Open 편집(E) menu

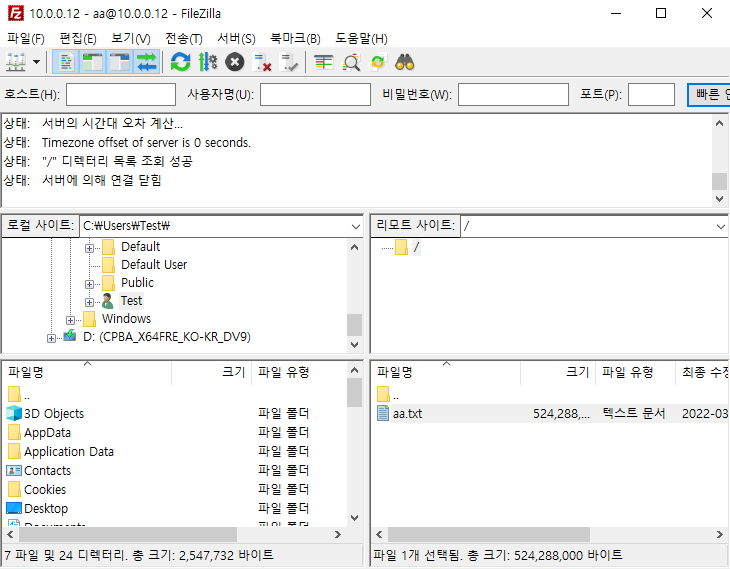[78, 38]
